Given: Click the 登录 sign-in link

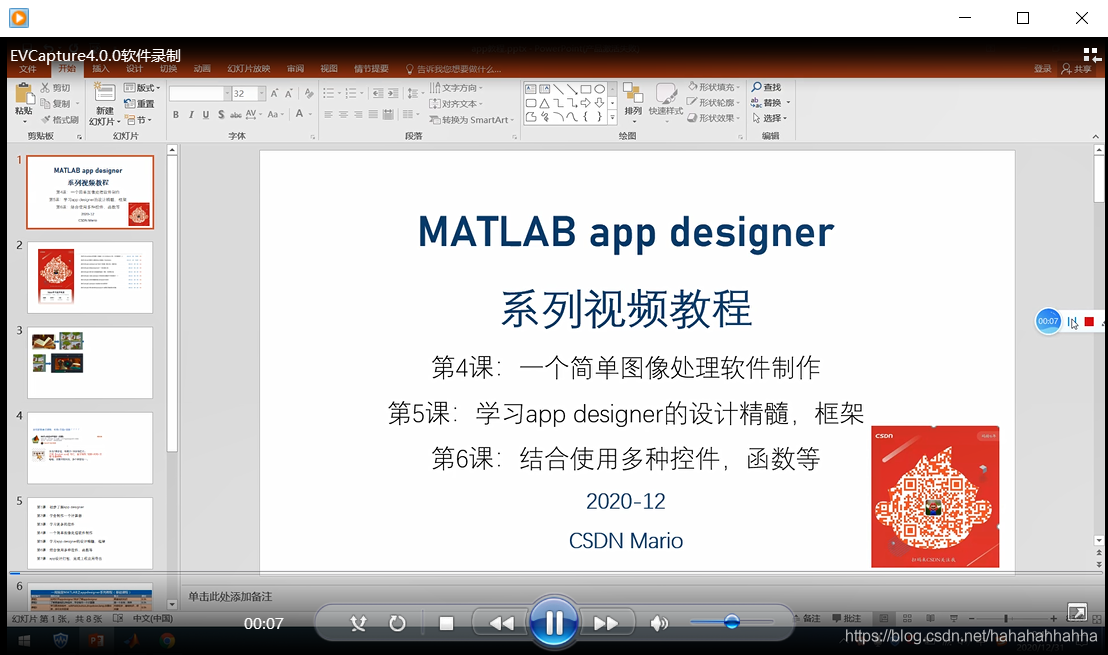Looking at the screenshot, I should point(1042,69).
